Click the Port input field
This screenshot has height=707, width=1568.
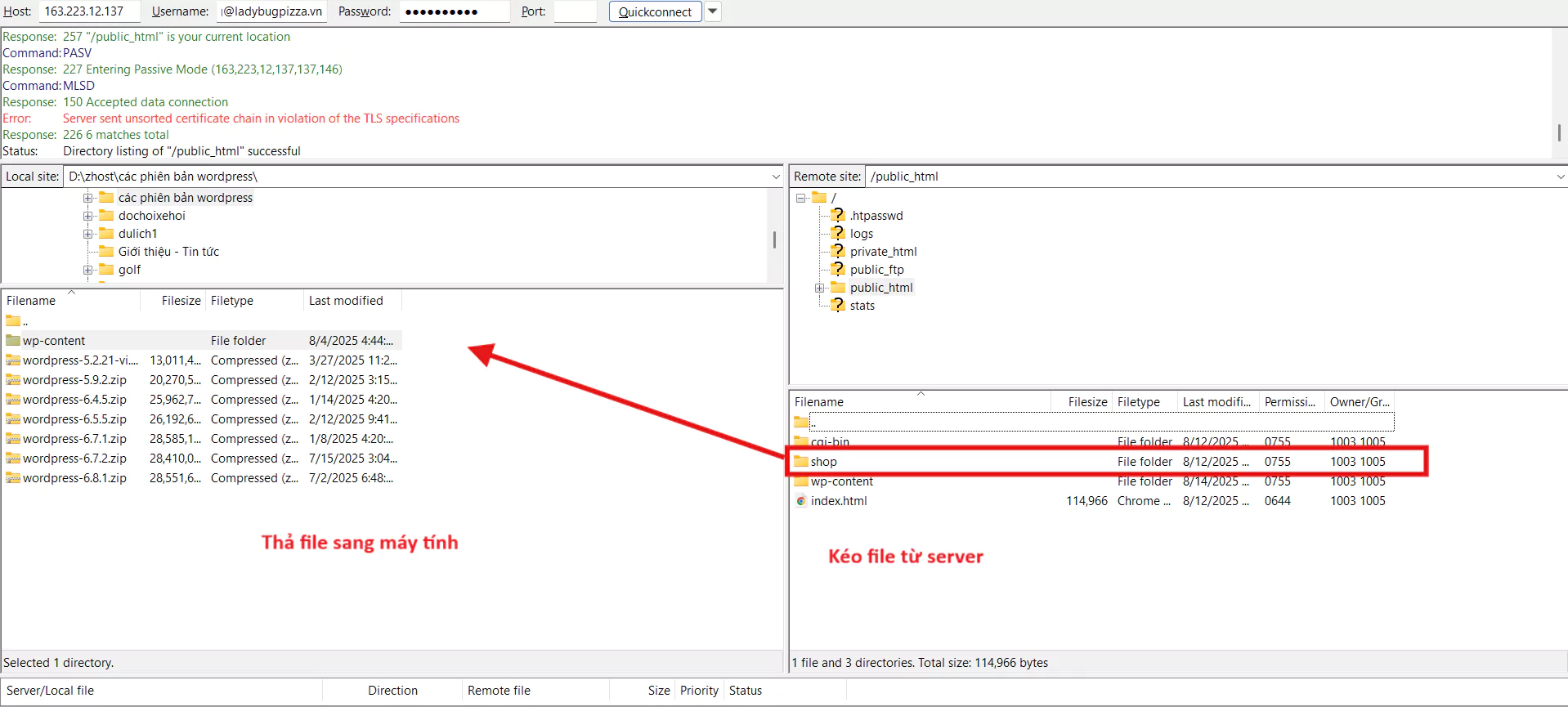(x=576, y=11)
